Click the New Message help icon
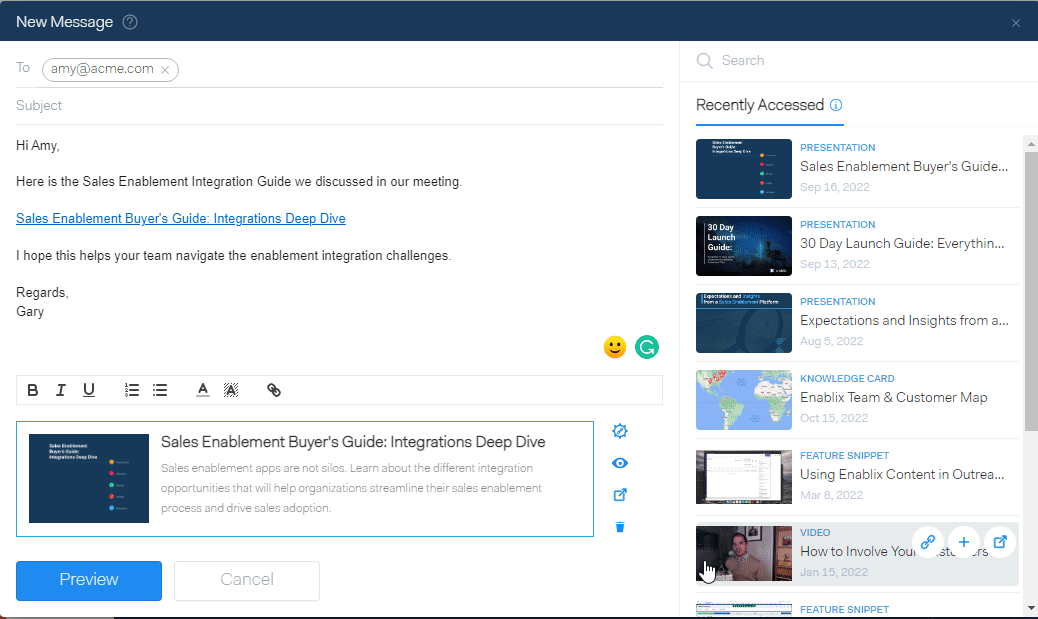 tap(130, 22)
